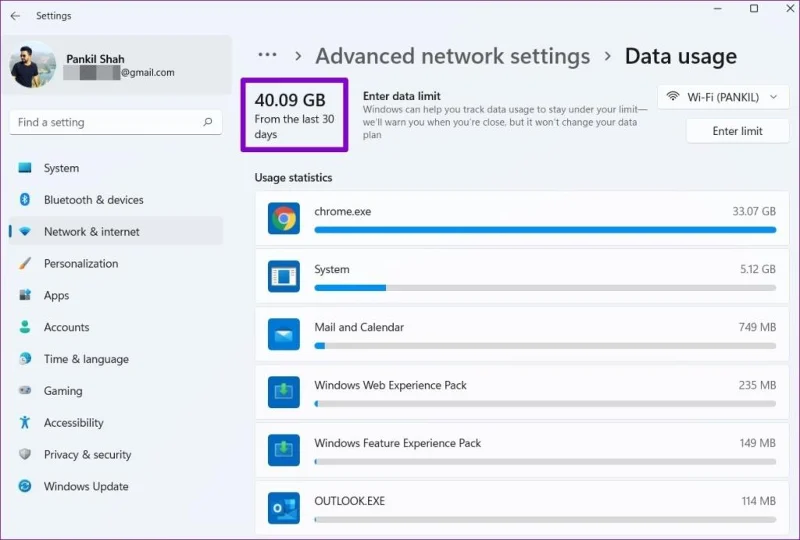Click the Apps sidebar icon
800x540 pixels.
(x=25, y=294)
